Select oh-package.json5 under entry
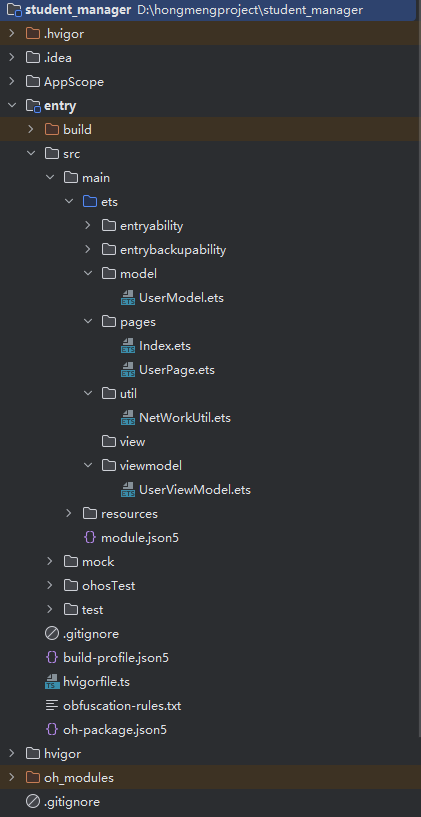421x817 pixels. click(115, 729)
